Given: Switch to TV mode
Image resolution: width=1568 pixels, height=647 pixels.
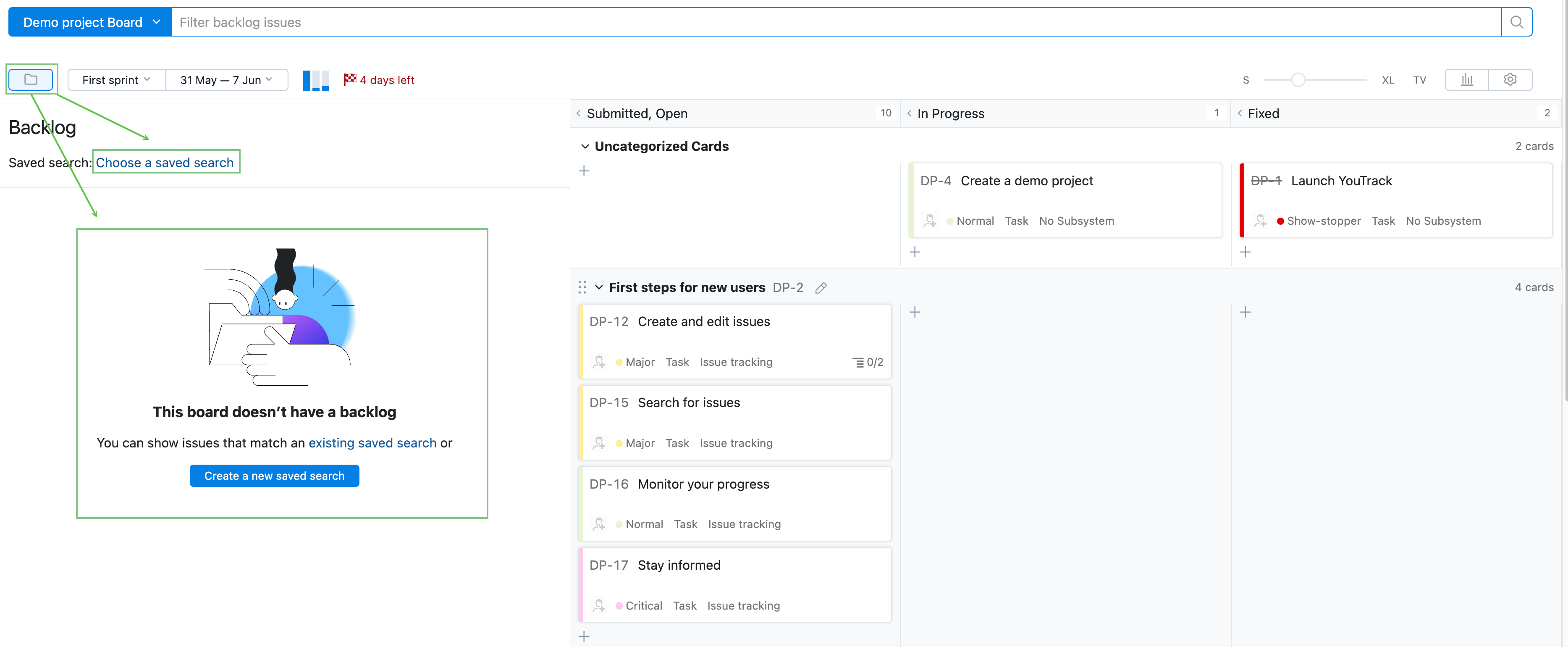Looking at the screenshot, I should point(1419,80).
